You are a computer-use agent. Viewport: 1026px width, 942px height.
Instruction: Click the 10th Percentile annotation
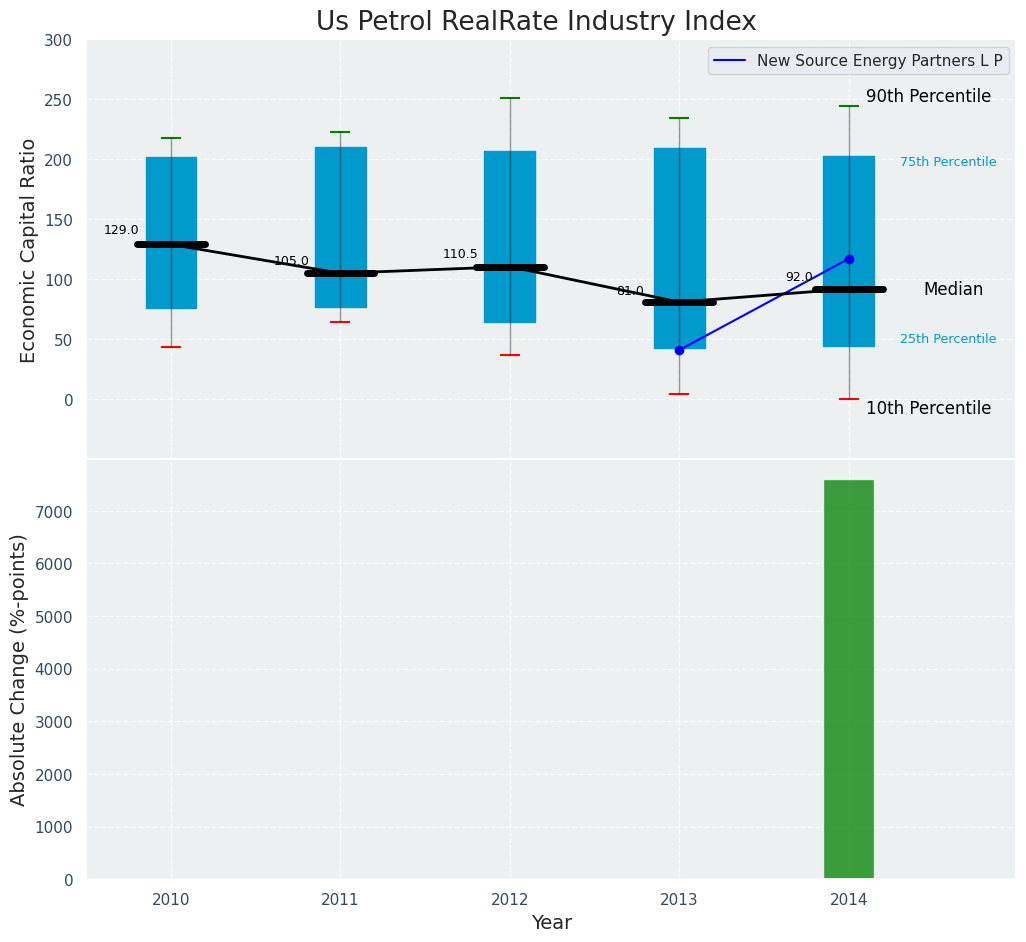[928, 408]
